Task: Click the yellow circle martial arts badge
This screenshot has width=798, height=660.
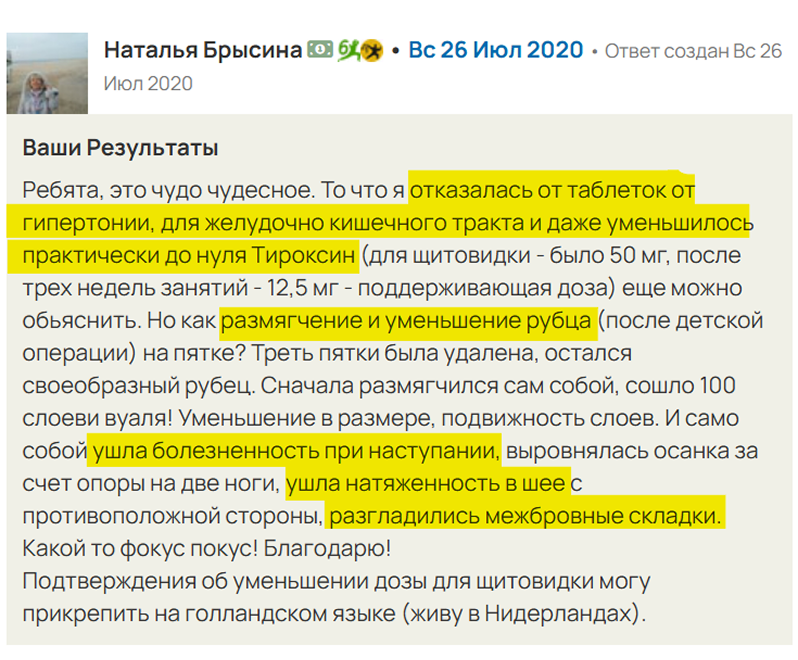Action: point(372,50)
